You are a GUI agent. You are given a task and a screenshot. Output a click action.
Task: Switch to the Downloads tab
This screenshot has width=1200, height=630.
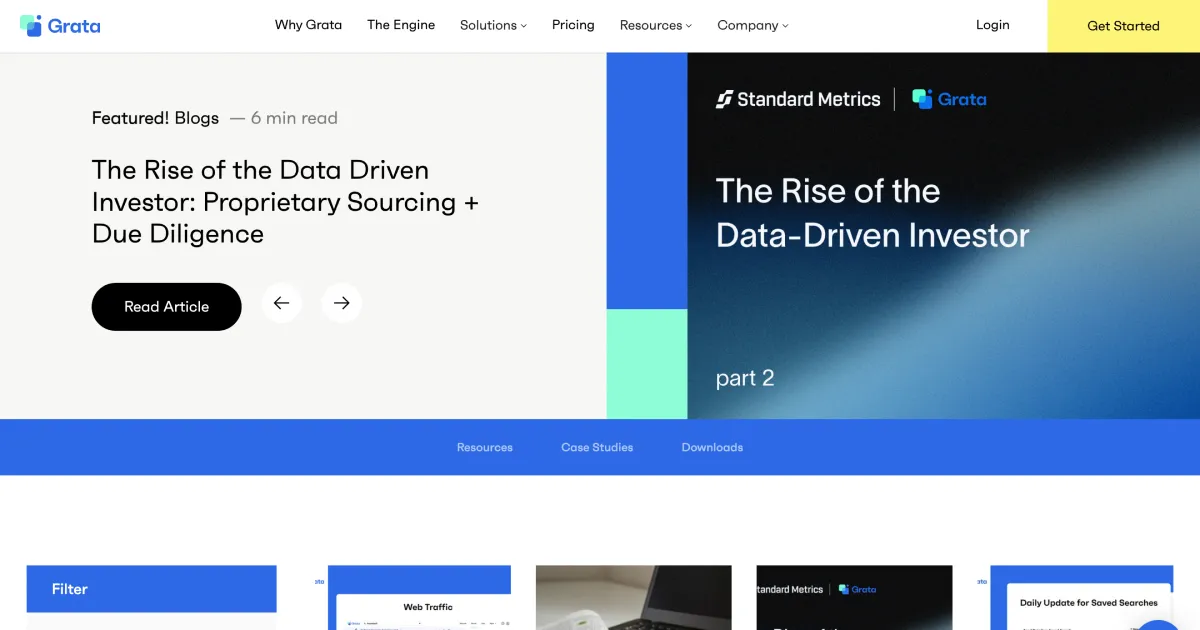click(712, 447)
